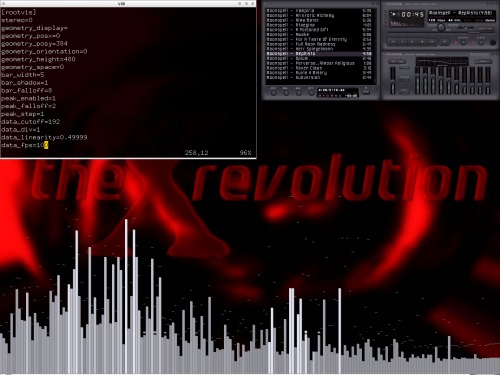Click the geometry_height=480 line in vim
This screenshot has height=375, width=500.
pyautogui.click(x=38, y=59)
